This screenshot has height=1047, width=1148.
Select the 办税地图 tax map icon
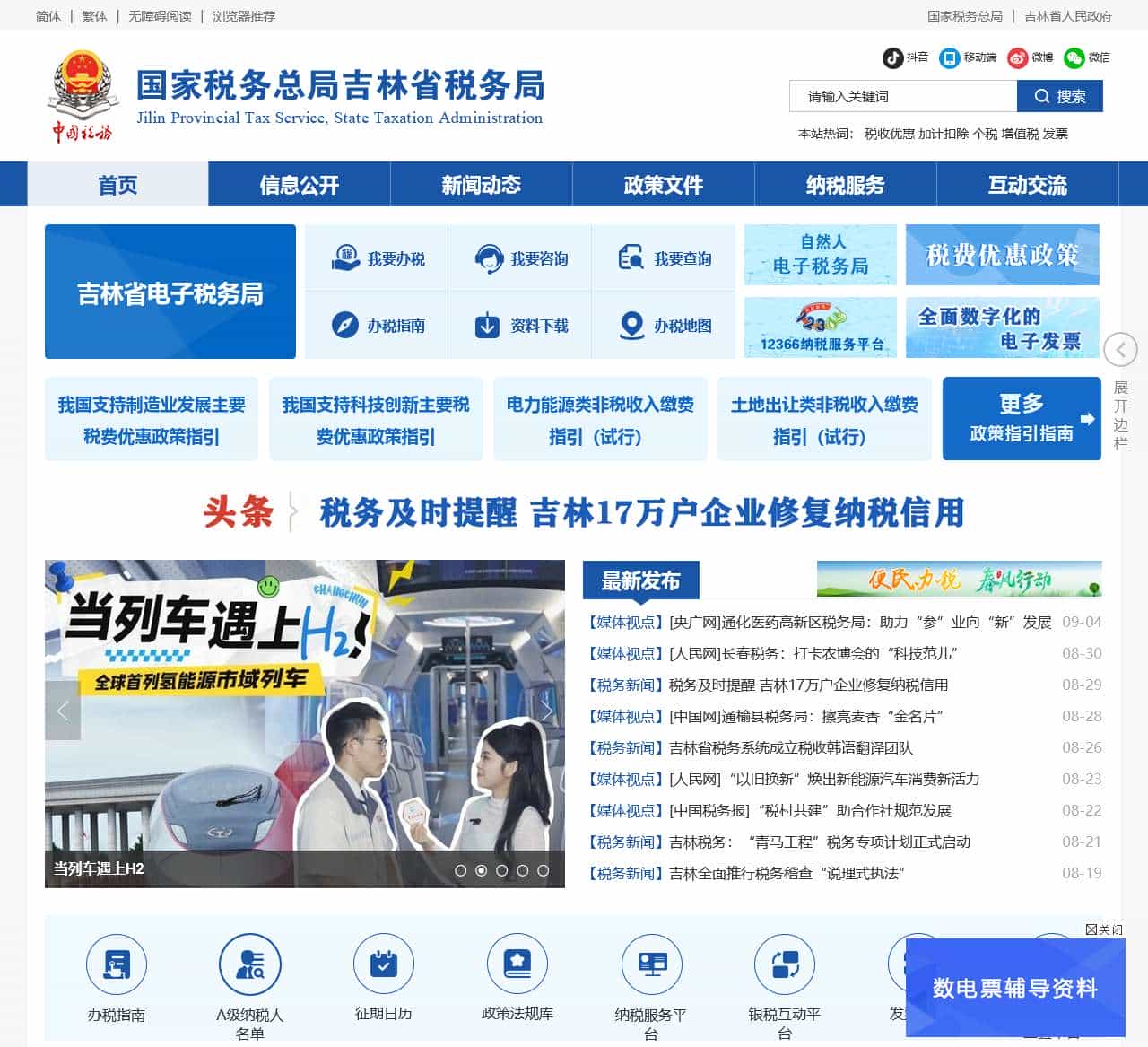(664, 326)
